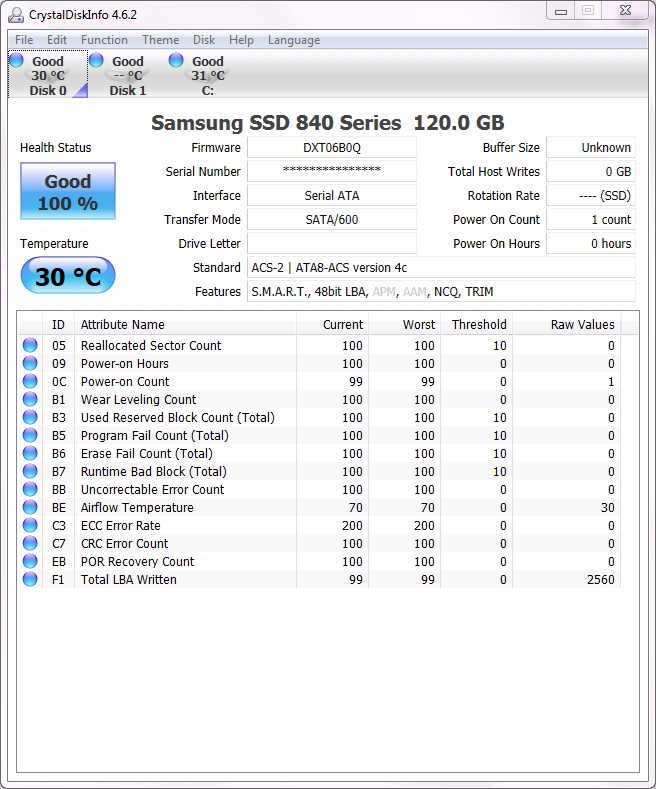Click status orb for Uncorrectable Error Count
The image size is (656, 789).
coord(30,489)
